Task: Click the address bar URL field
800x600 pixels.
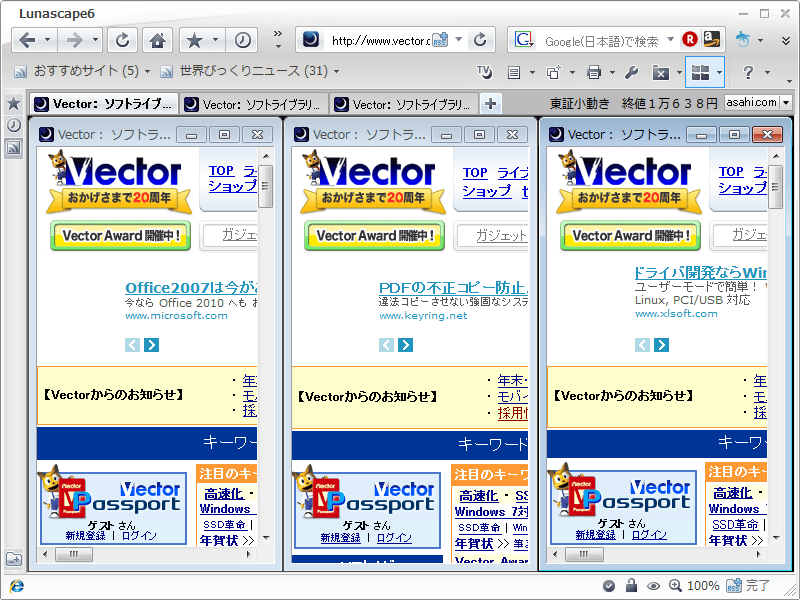Action: [379, 40]
